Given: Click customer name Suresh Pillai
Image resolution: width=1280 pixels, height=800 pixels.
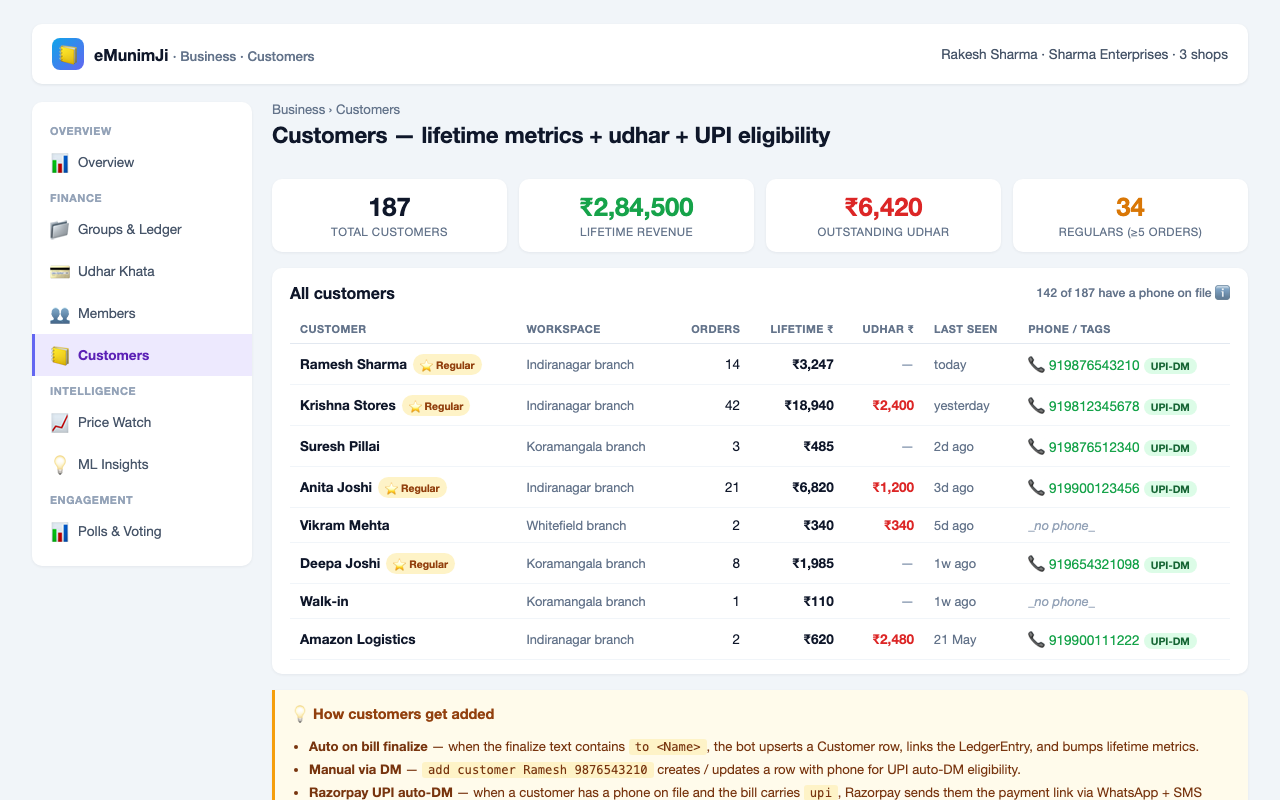Looking at the screenshot, I should [x=340, y=446].
